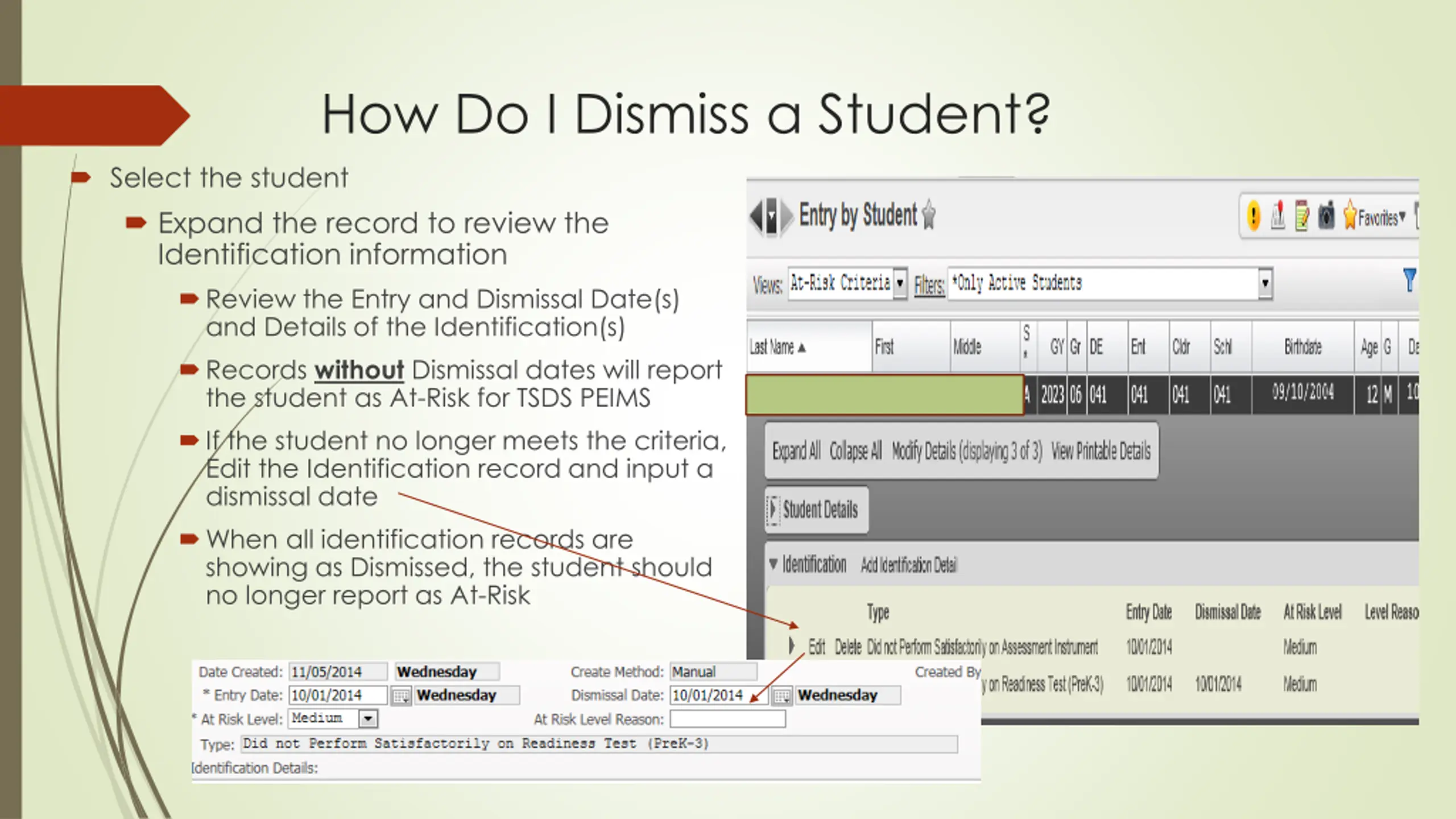
Task: Click Add Identification Detail
Action: coord(909,565)
